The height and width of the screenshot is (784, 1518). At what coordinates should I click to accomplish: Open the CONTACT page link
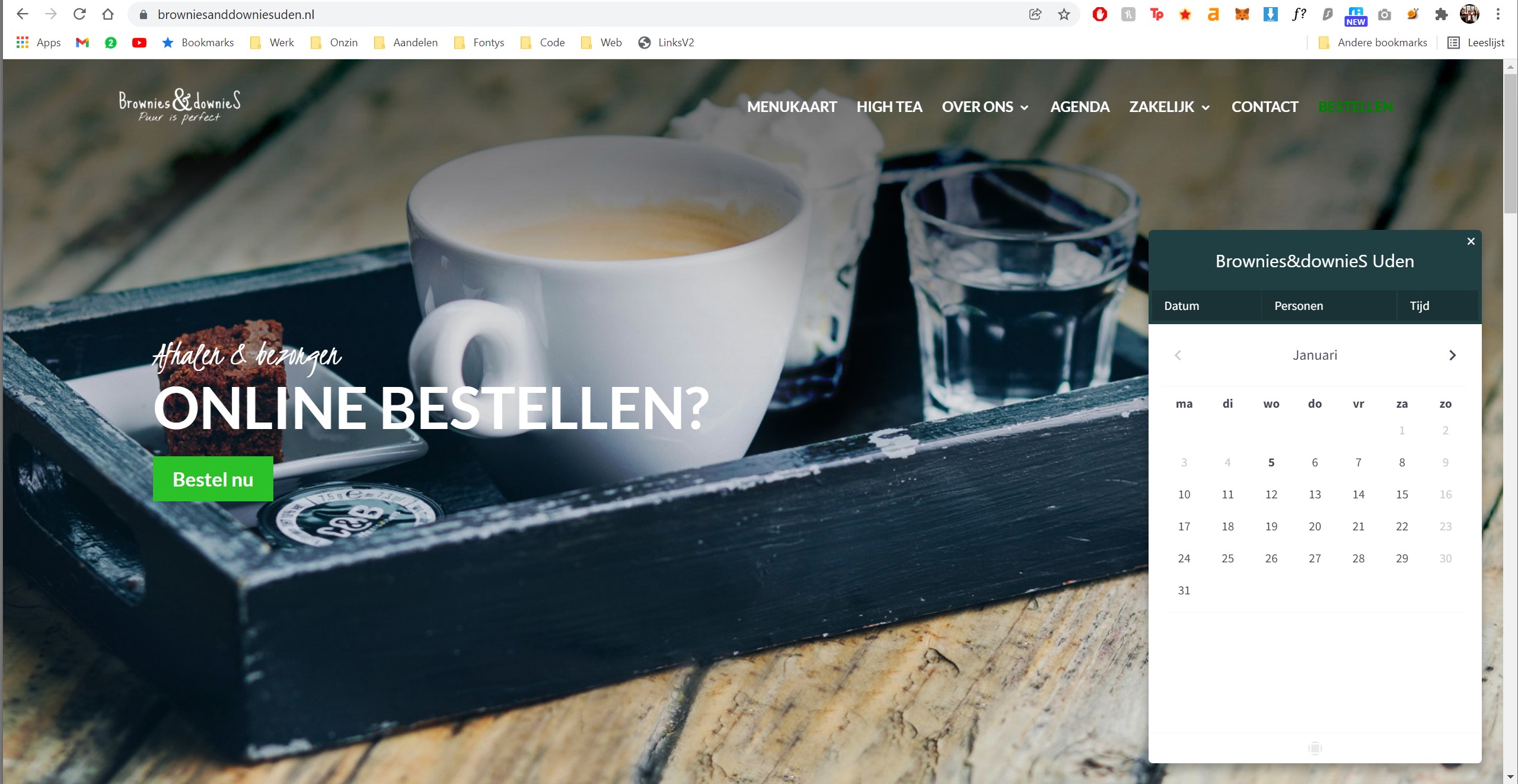tap(1265, 107)
